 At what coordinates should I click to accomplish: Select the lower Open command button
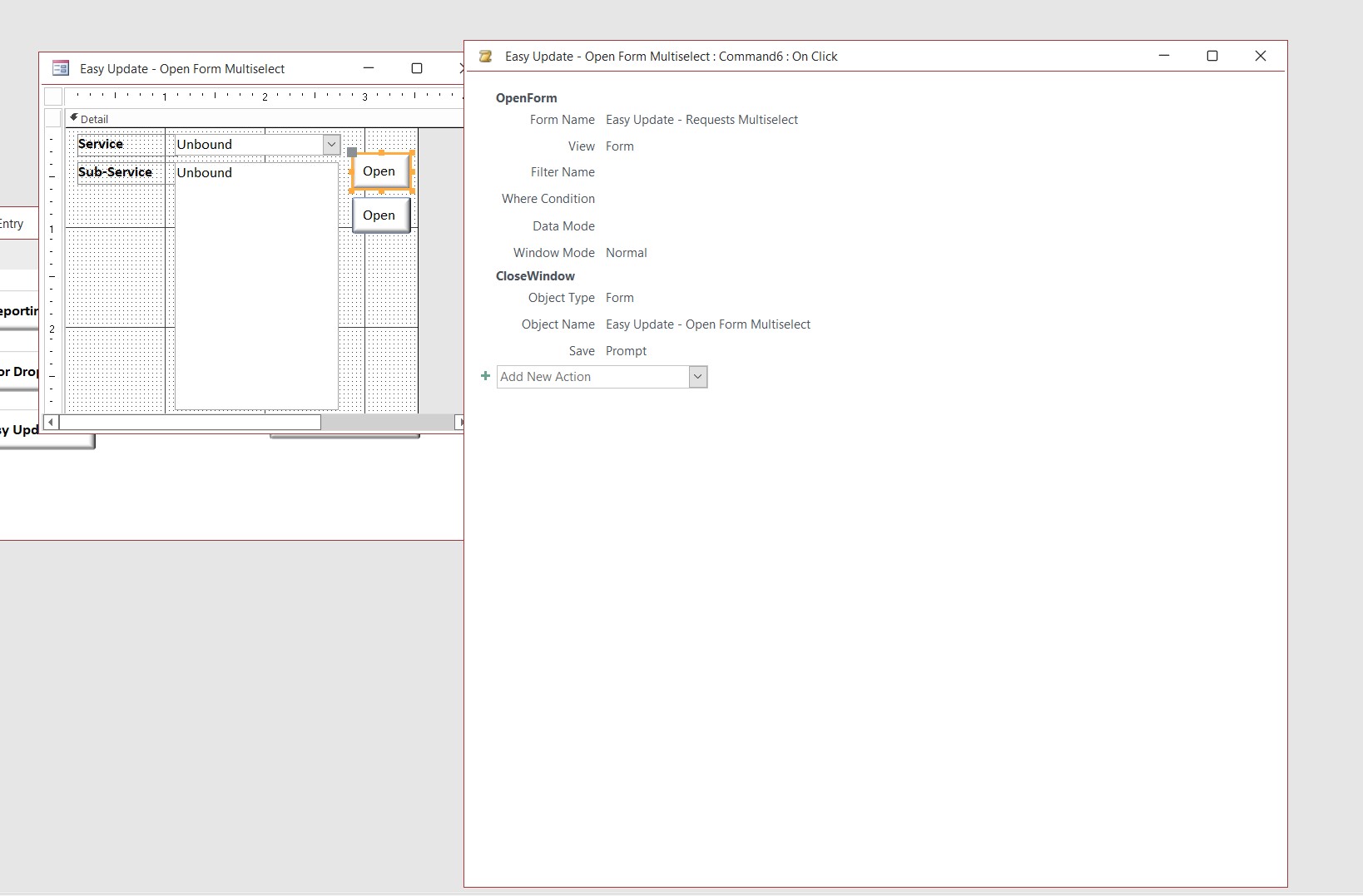(381, 215)
